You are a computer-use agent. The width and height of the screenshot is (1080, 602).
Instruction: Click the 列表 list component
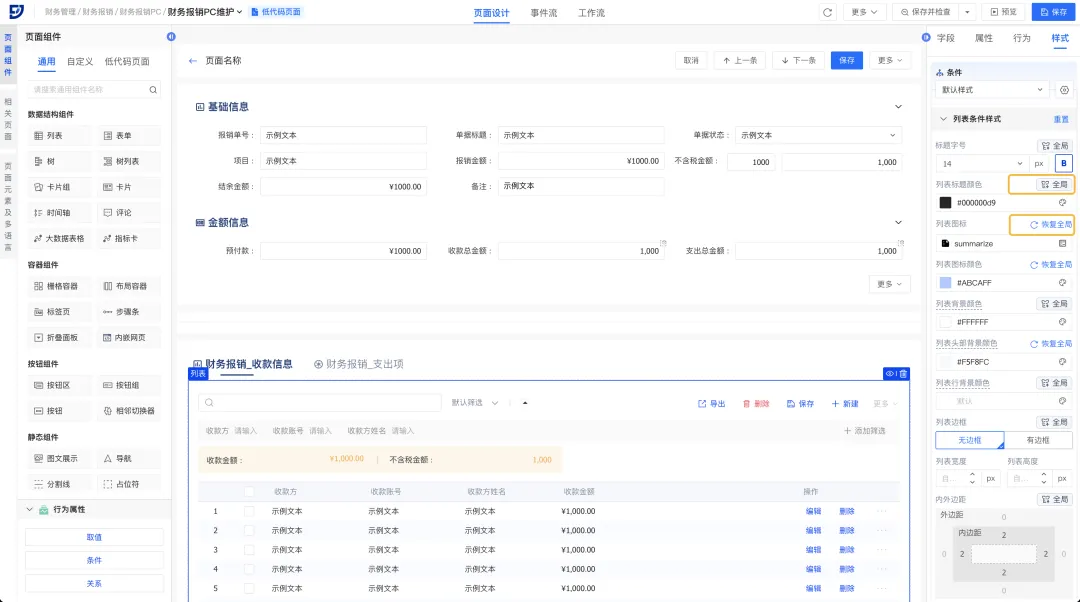click(60, 136)
